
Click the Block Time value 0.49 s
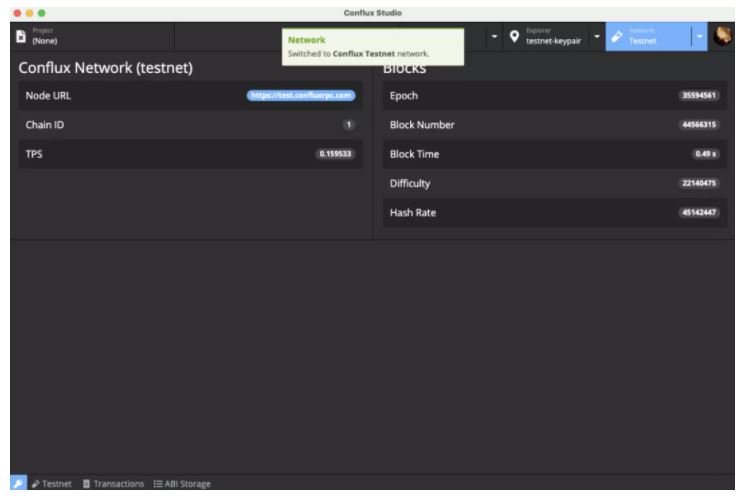(x=705, y=154)
